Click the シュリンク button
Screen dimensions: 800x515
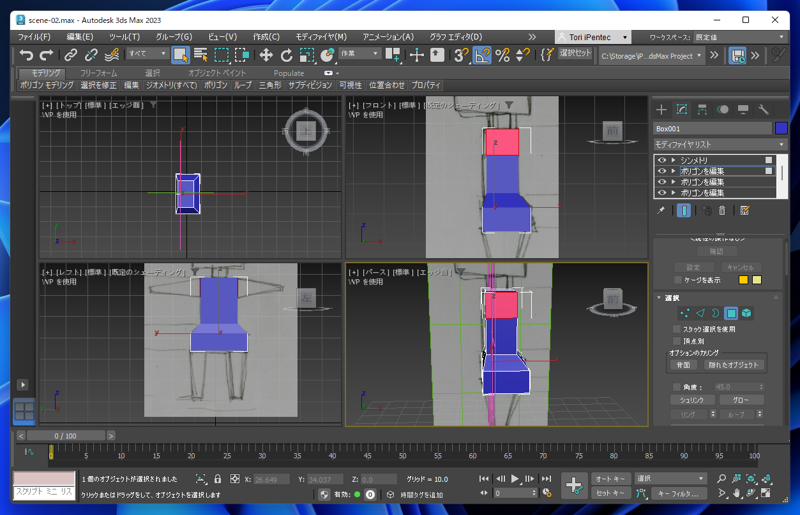(x=692, y=400)
